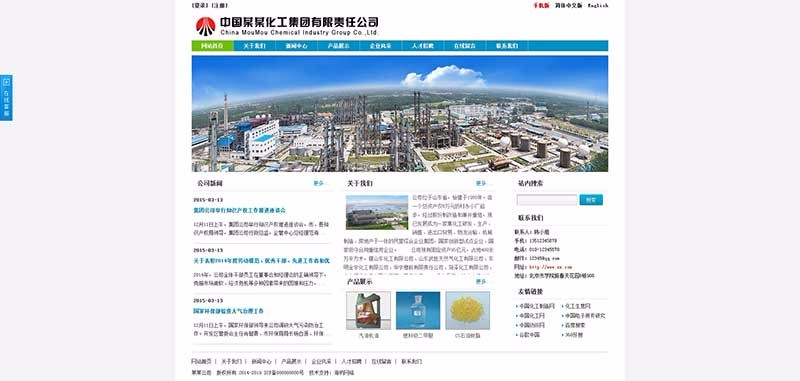Open friendly link 中国化工制造网
800x381 pixels.
(537, 307)
